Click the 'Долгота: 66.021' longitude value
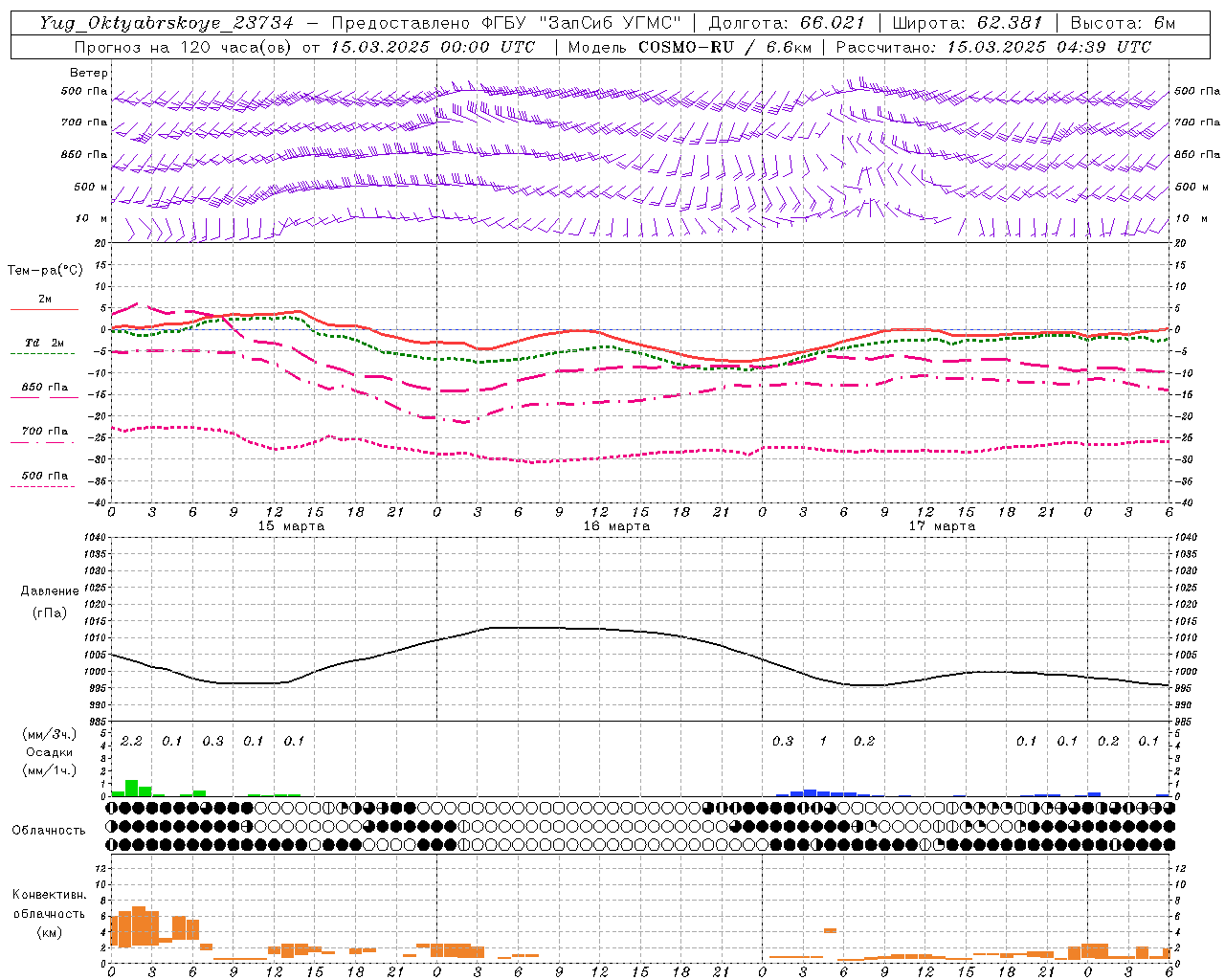 click(787, 23)
